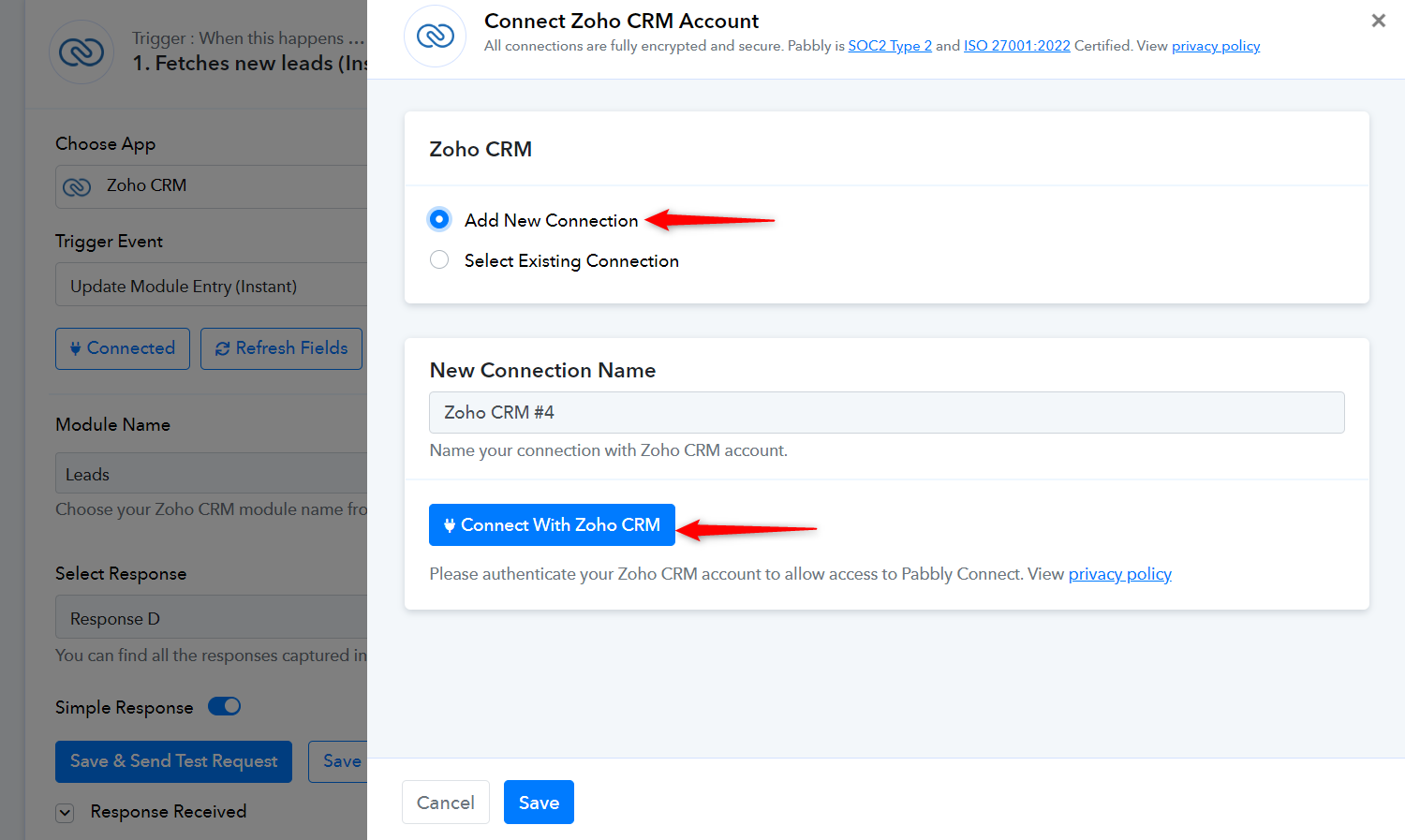Open the SOC2 Type 2 link

pyautogui.click(x=890, y=46)
